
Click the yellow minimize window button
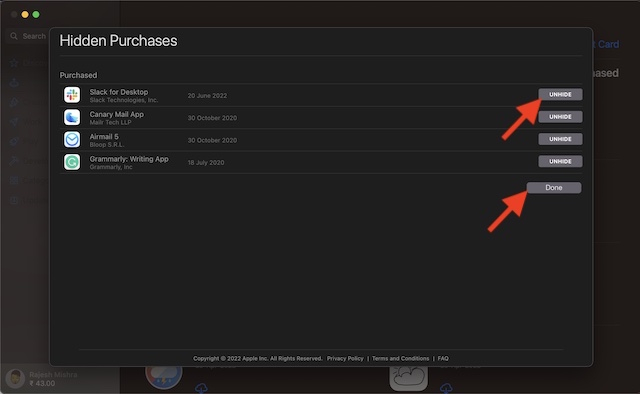point(25,14)
